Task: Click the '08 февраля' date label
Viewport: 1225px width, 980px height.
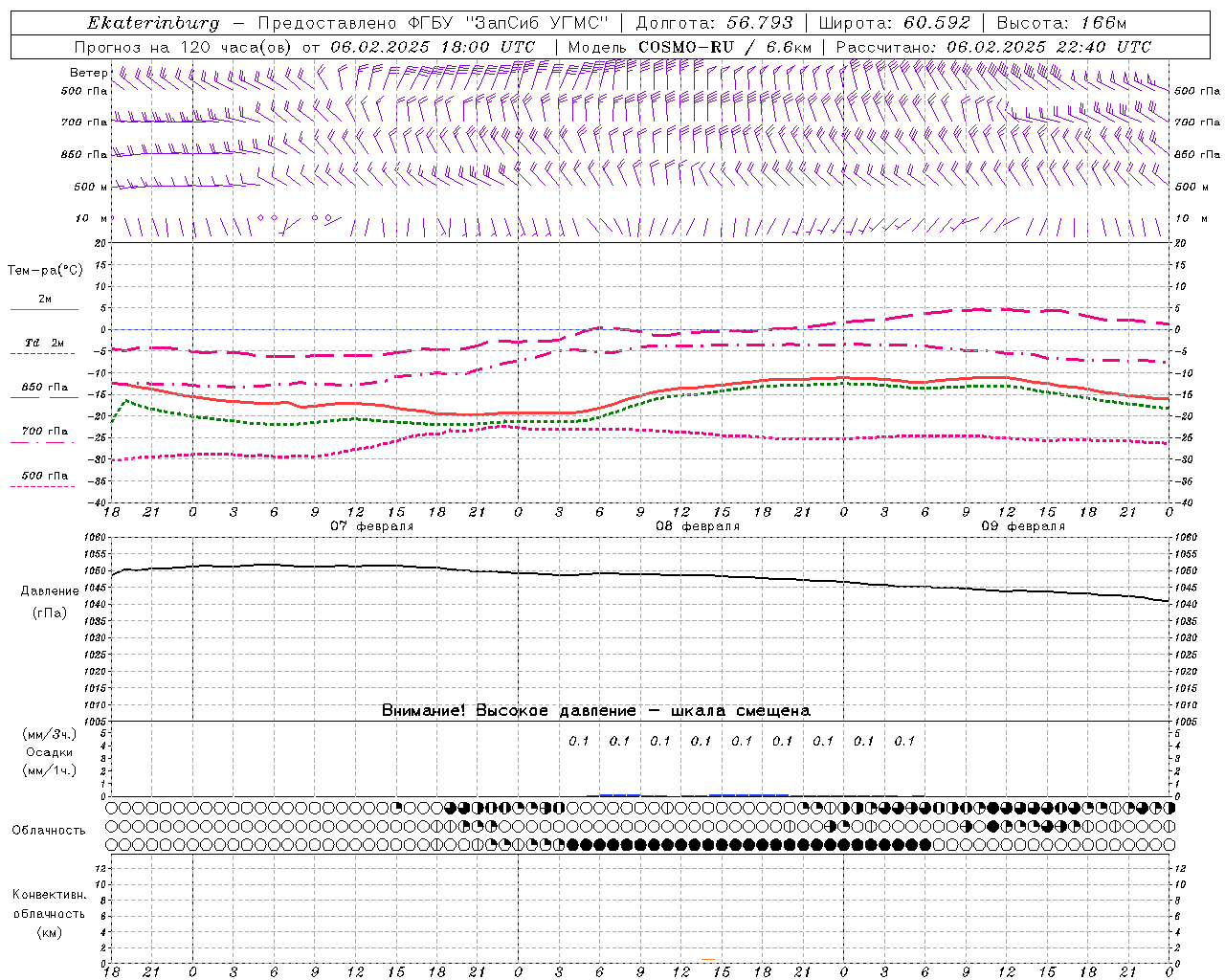Action: pyautogui.click(x=698, y=526)
